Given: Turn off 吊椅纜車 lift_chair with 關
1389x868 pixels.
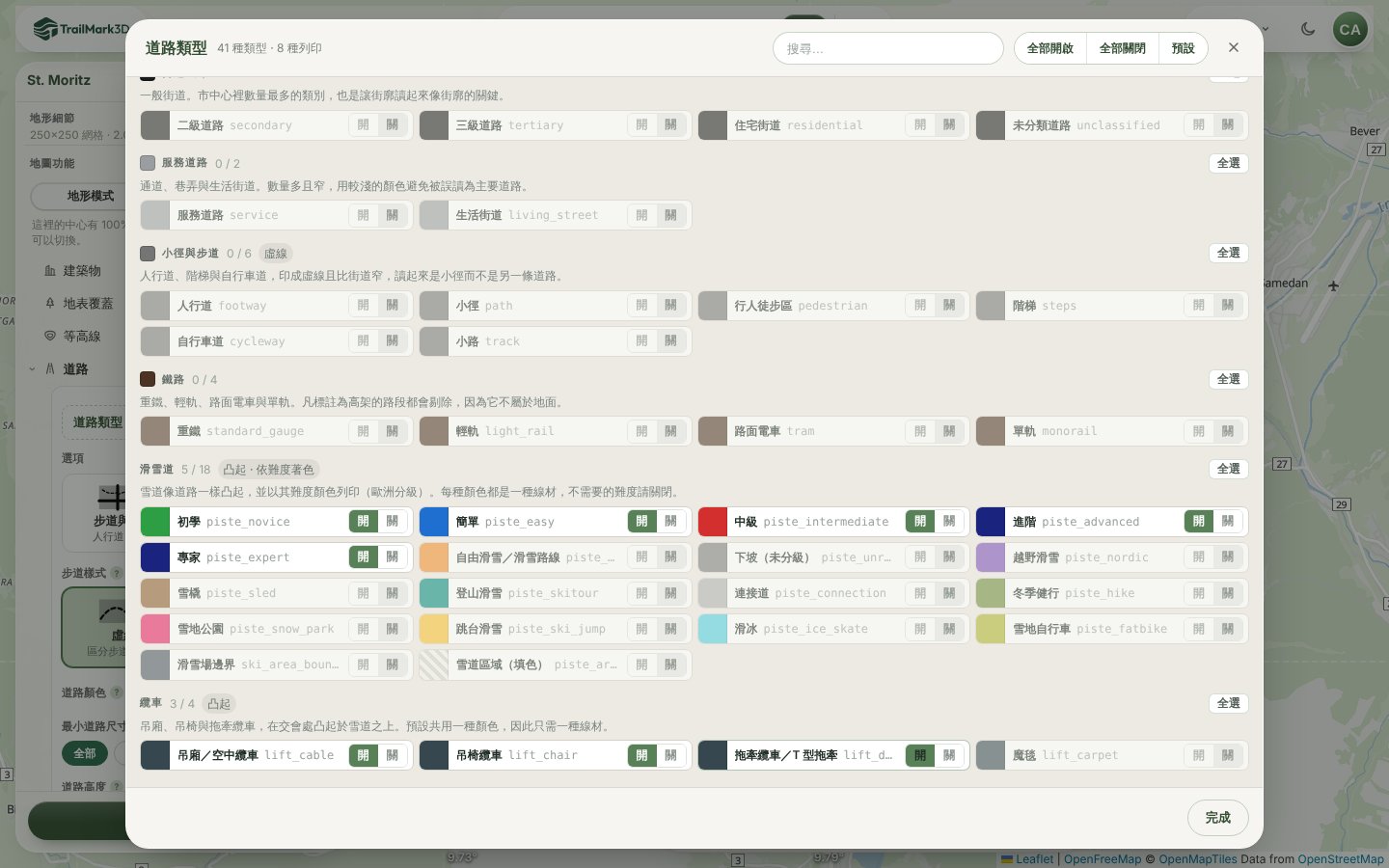Looking at the screenshot, I should (671, 755).
